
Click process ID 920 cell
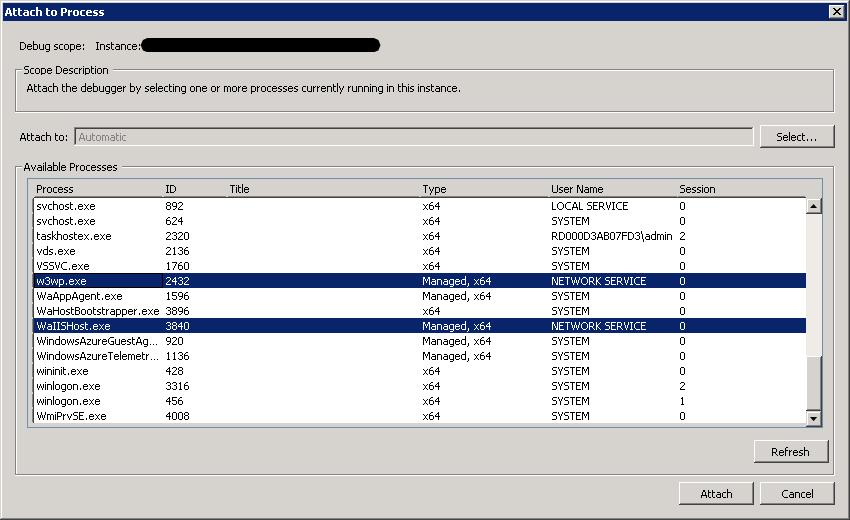click(174, 341)
